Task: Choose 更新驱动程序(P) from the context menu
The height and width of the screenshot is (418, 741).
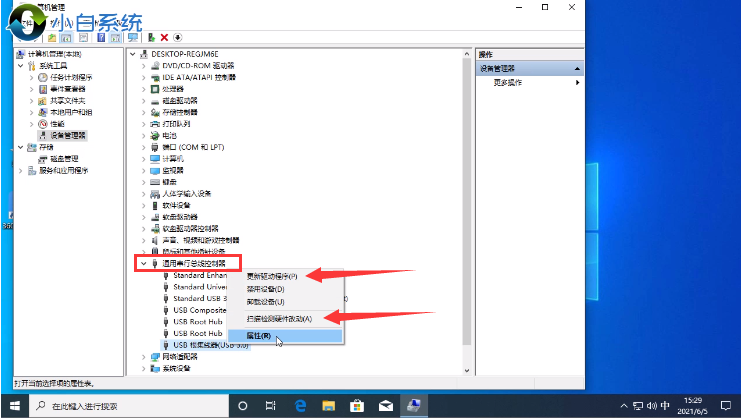Action: [x=271, y=276]
